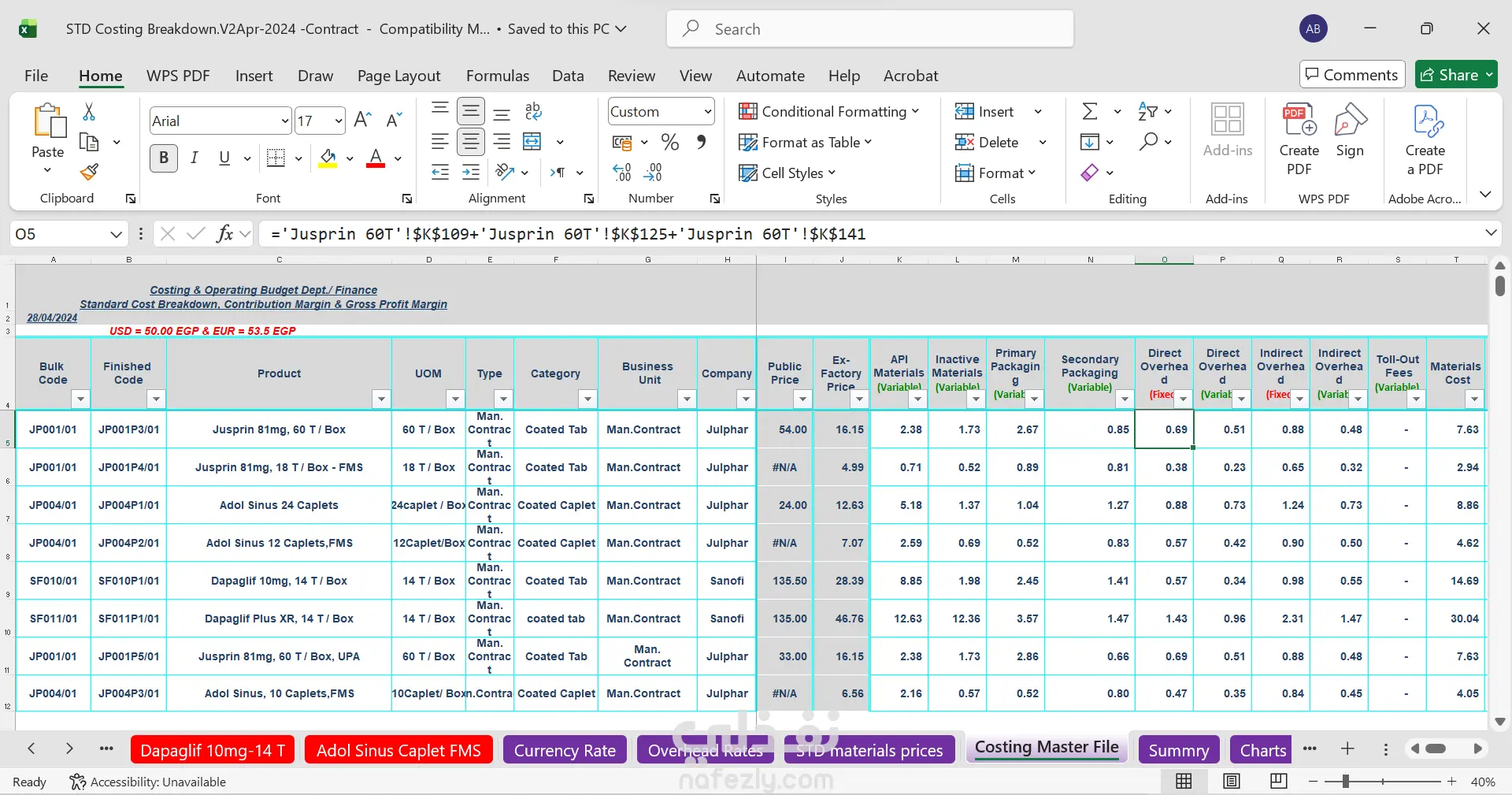Viewport: 1512px width, 795px height.
Task: Click the Cut scissors icon
Action: point(89,112)
